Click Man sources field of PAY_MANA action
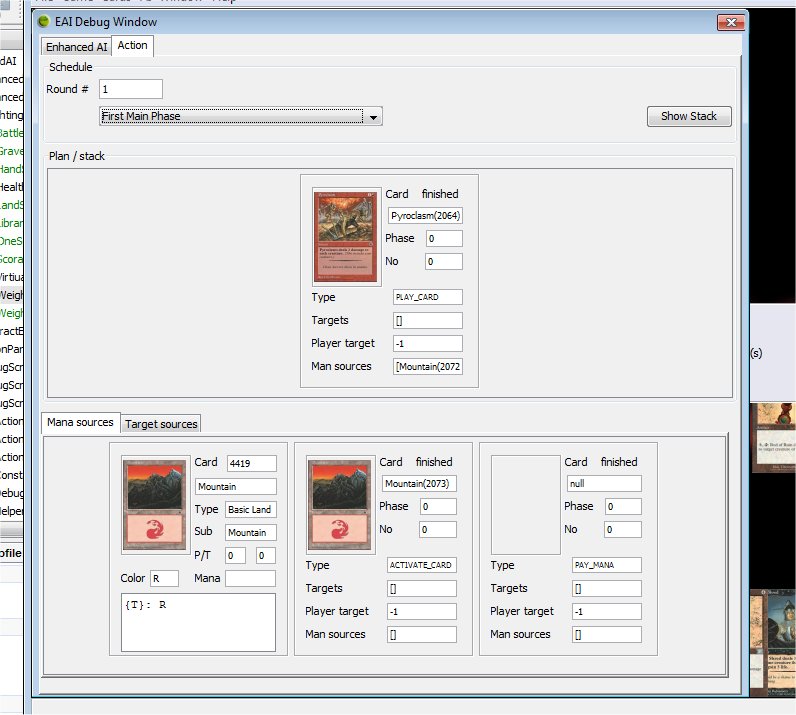The image size is (796, 715). click(x=607, y=635)
